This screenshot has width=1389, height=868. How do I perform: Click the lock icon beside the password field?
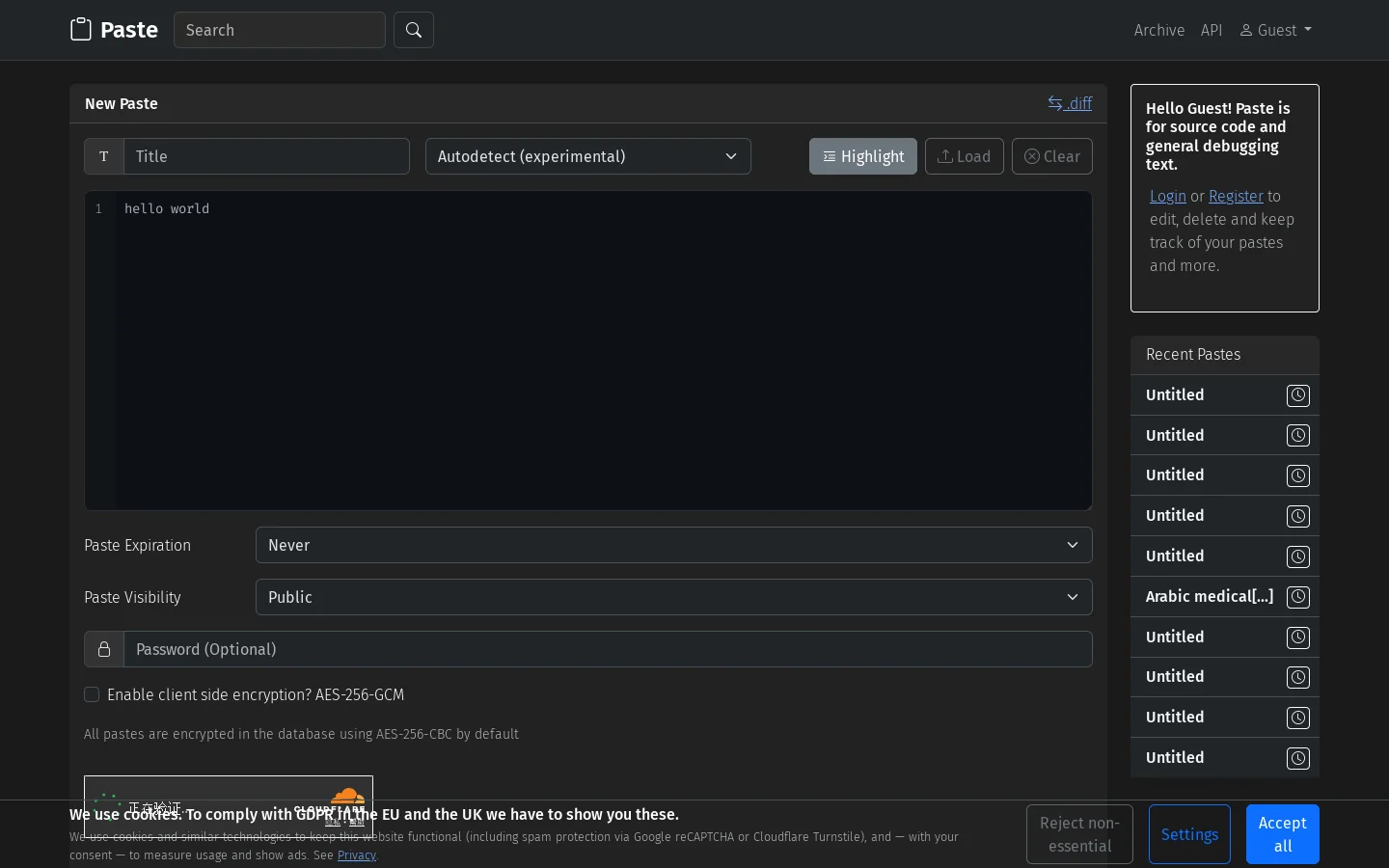coord(104,649)
